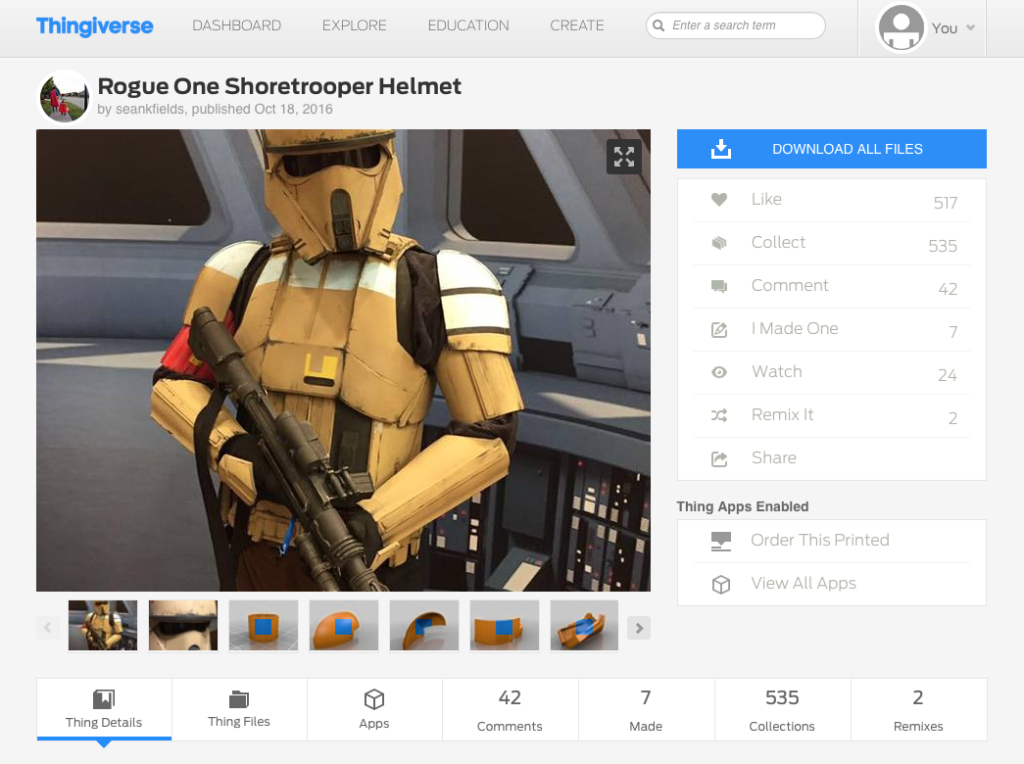This screenshot has height=764, width=1024.
Task: Switch to Thing Details tab
Action: coord(104,709)
